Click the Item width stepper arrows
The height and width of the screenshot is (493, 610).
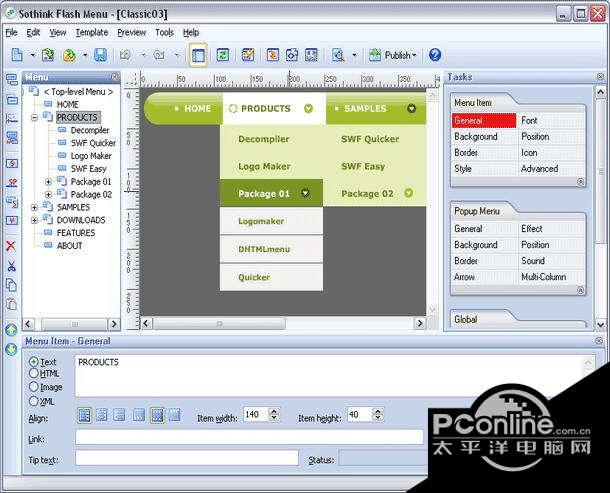click(274, 414)
